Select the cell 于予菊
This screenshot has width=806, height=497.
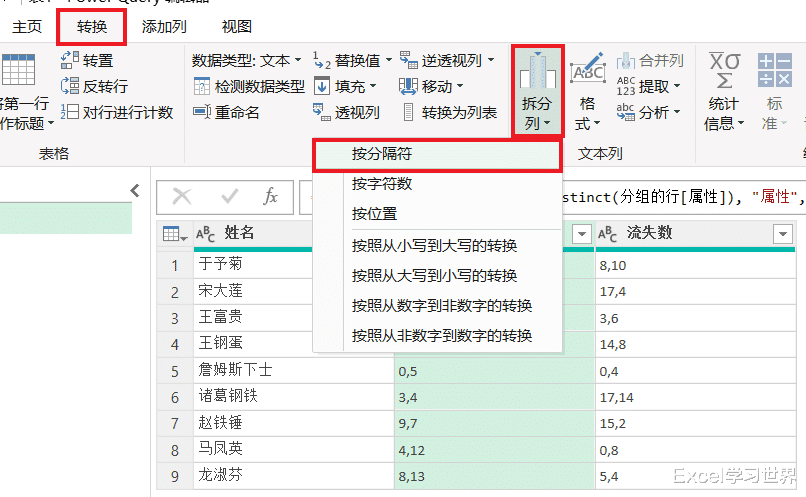pyautogui.click(x=253, y=264)
